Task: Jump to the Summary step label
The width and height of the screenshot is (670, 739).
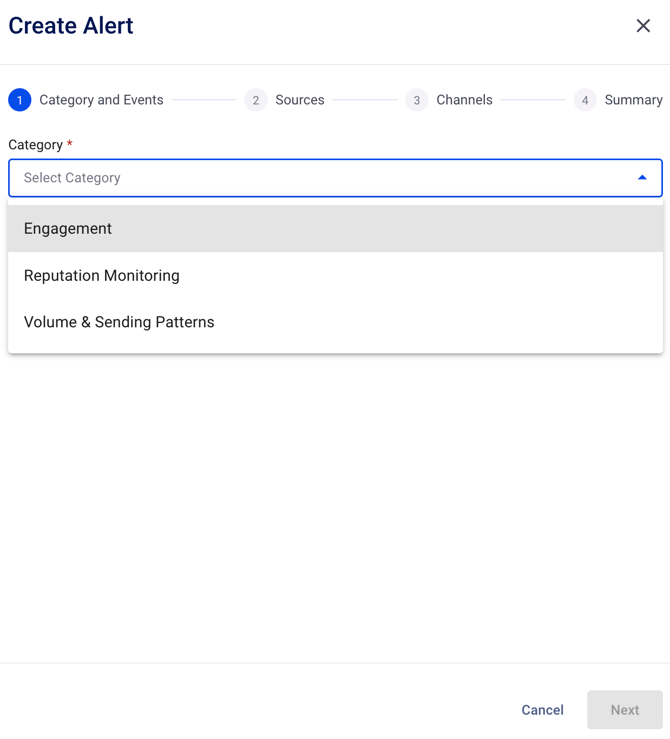Action: [633, 100]
